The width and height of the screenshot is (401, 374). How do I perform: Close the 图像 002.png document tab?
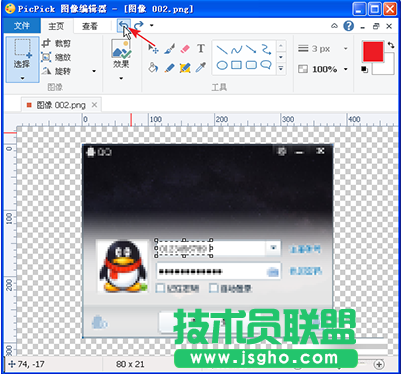coord(94,105)
